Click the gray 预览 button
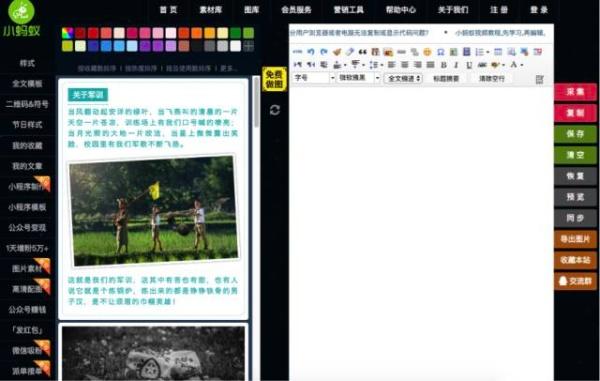The image size is (600, 381). (575, 197)
